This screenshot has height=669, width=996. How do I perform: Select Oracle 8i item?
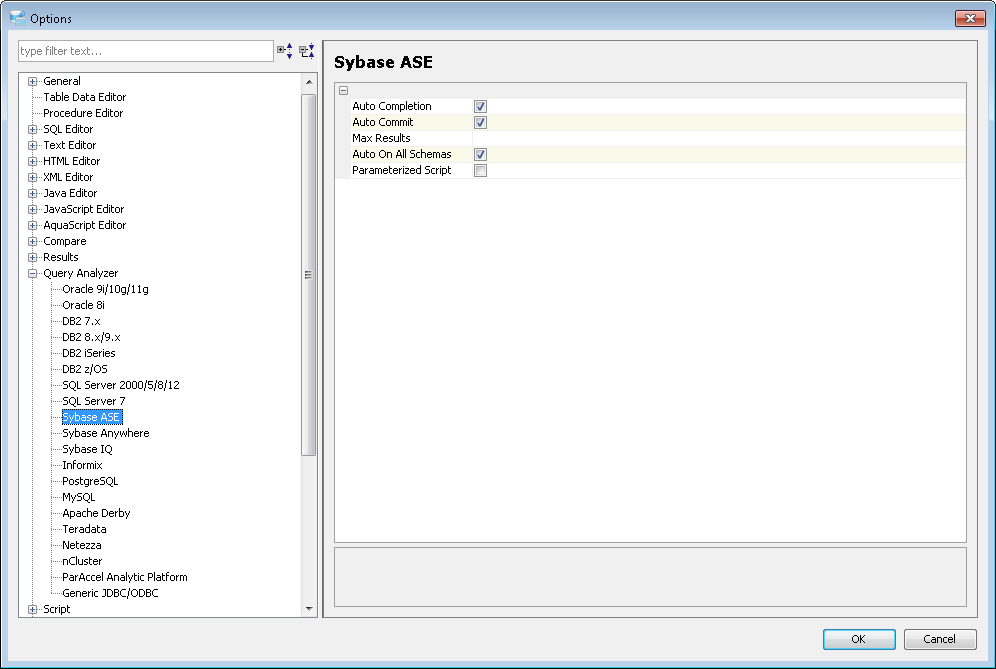click(x=83, y=305)
